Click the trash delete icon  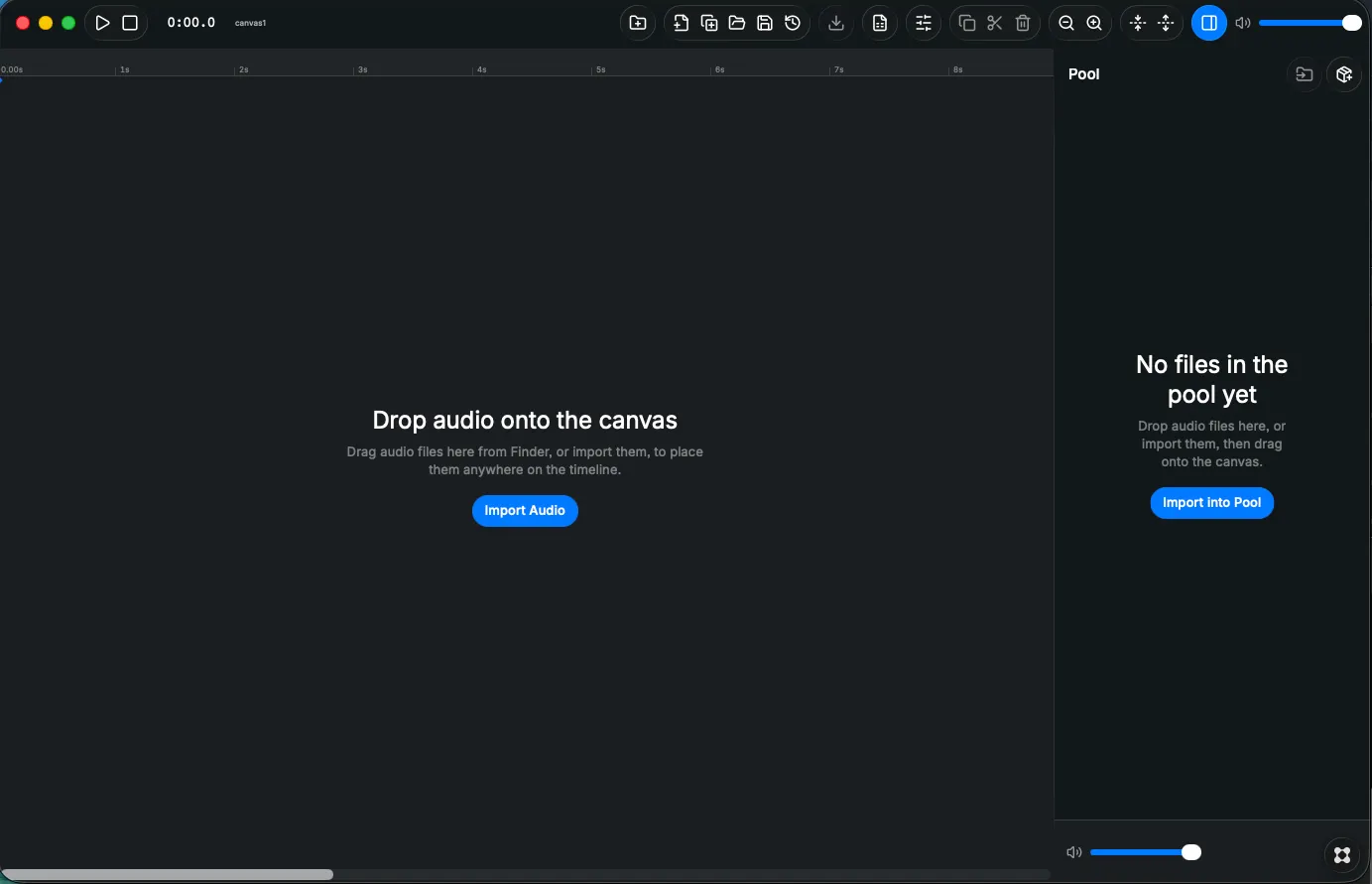[1023, 23]
